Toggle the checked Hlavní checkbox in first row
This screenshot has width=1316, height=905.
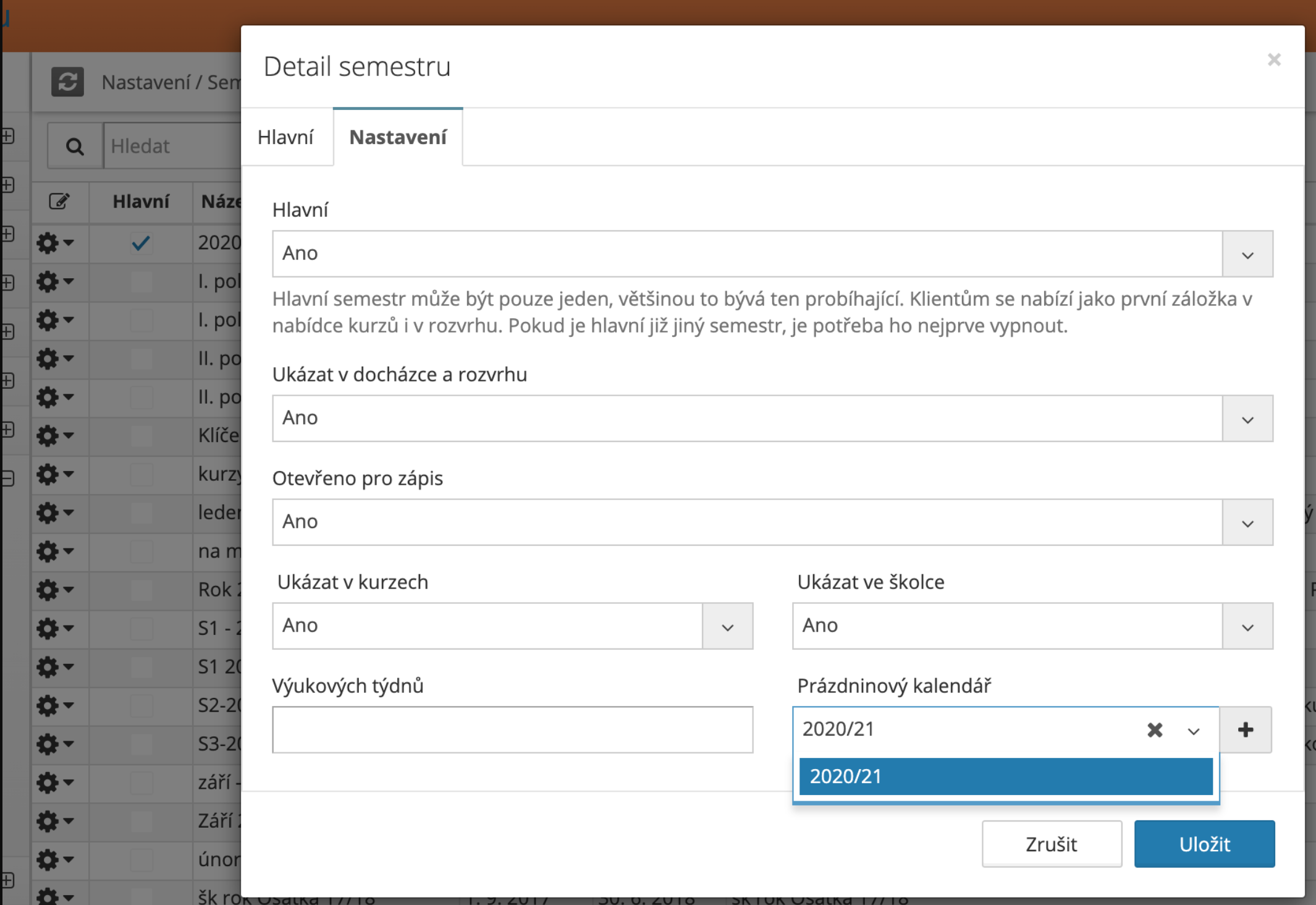141,243
